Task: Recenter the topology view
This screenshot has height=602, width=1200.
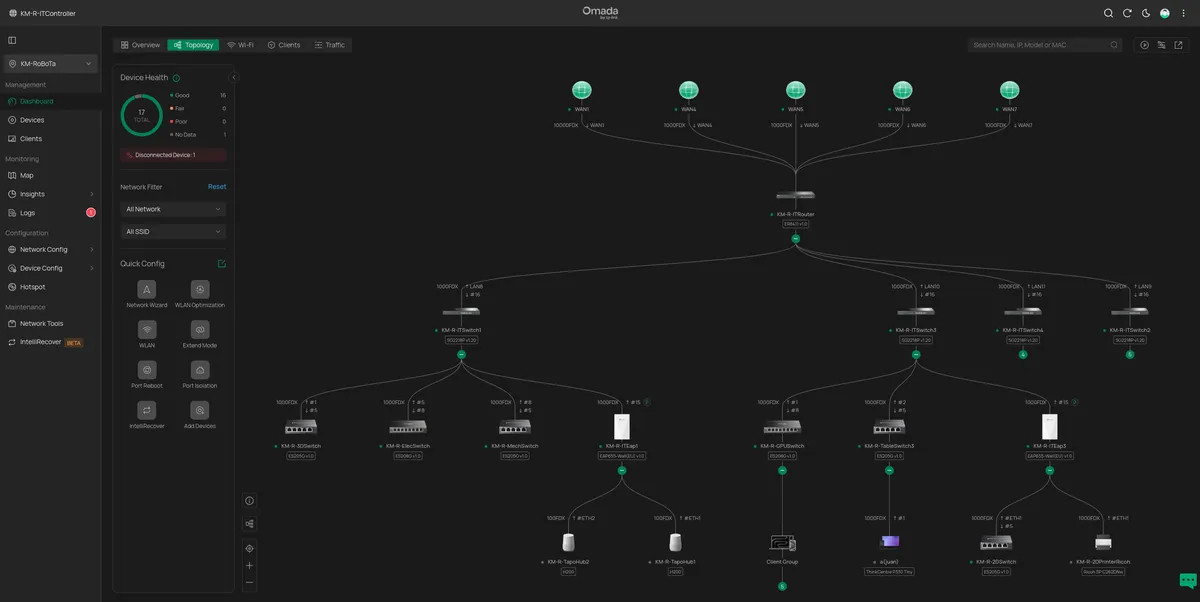Action: (x=249, y=548)
